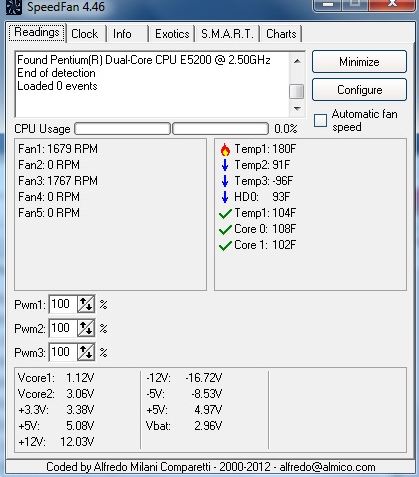Open the S.M.A.R.T. tab

click(227, 34)
